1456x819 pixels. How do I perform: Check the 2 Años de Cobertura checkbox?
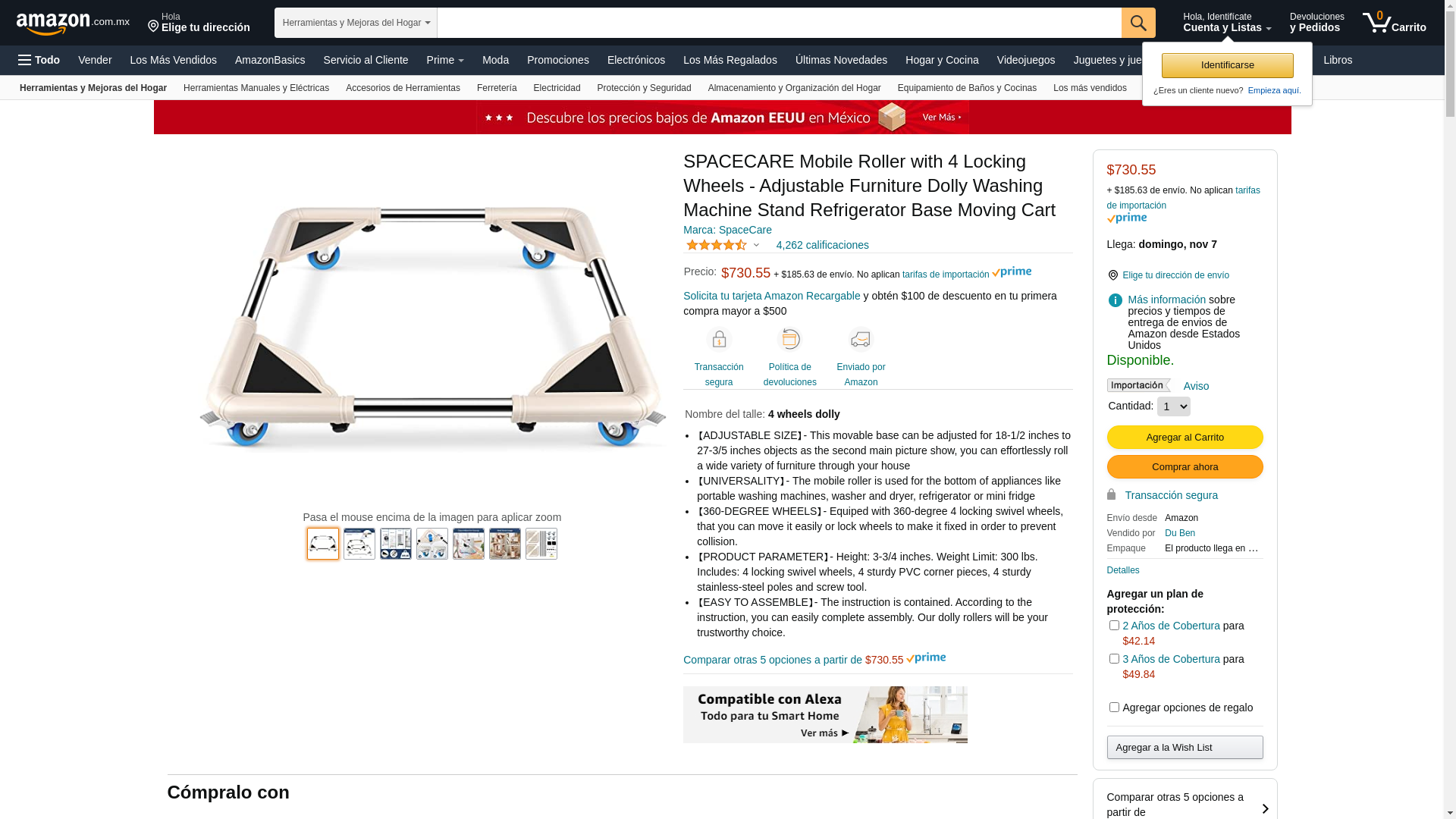pyautogui.click(x=1114, y=626)
